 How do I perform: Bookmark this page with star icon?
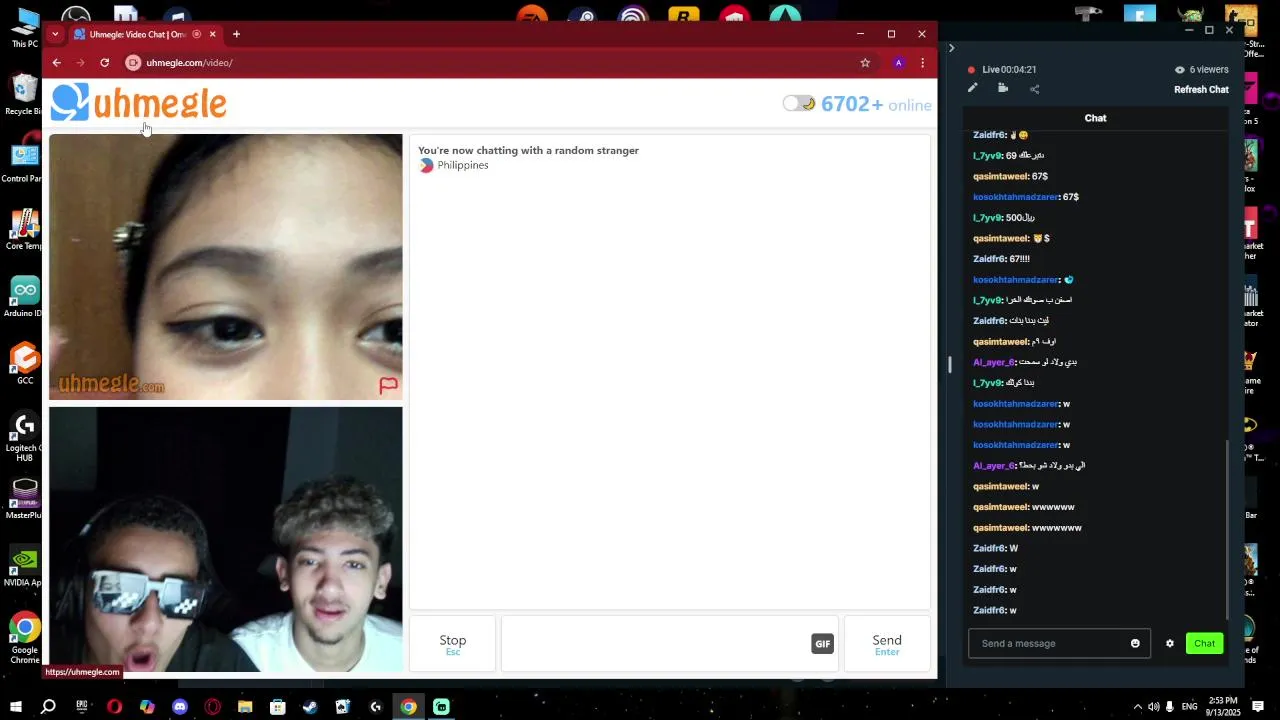point(865,62)
